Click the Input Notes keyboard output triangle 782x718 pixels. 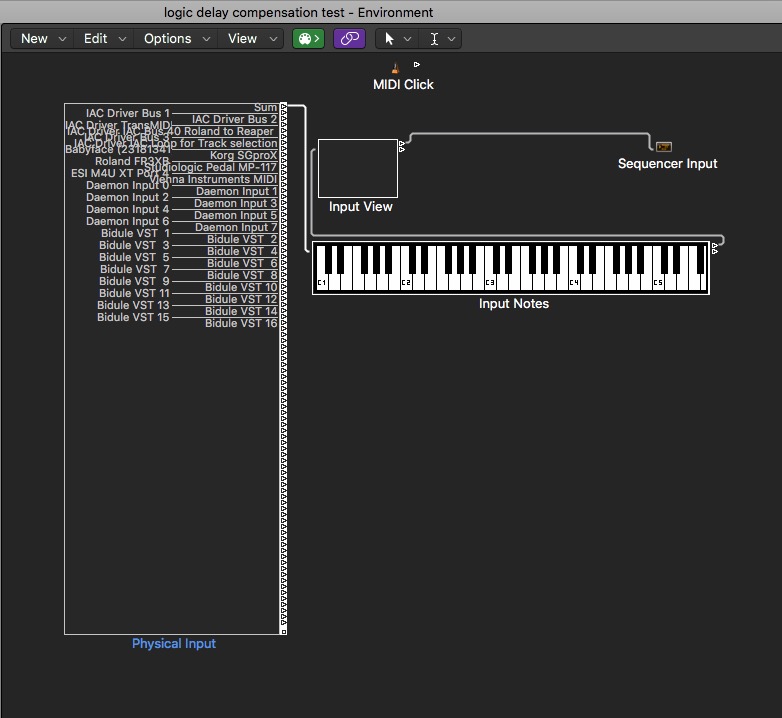click(715, 245)
